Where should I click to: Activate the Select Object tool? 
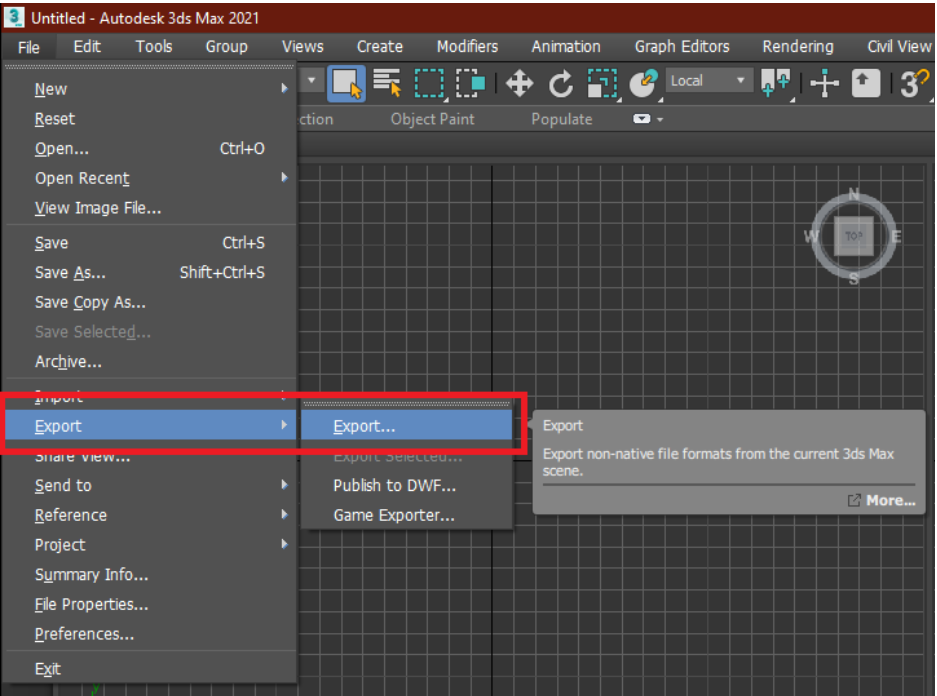click(x=347, y=83)
